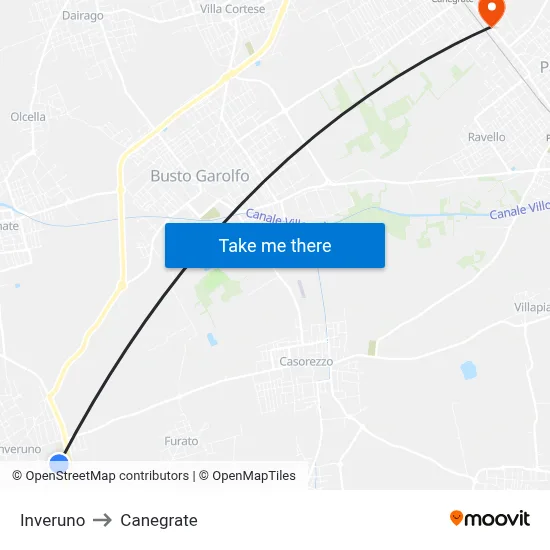Viewport: 550px width, 550px height.
Task: Click the Ravello place label
Action: click(x=487, y=137)
